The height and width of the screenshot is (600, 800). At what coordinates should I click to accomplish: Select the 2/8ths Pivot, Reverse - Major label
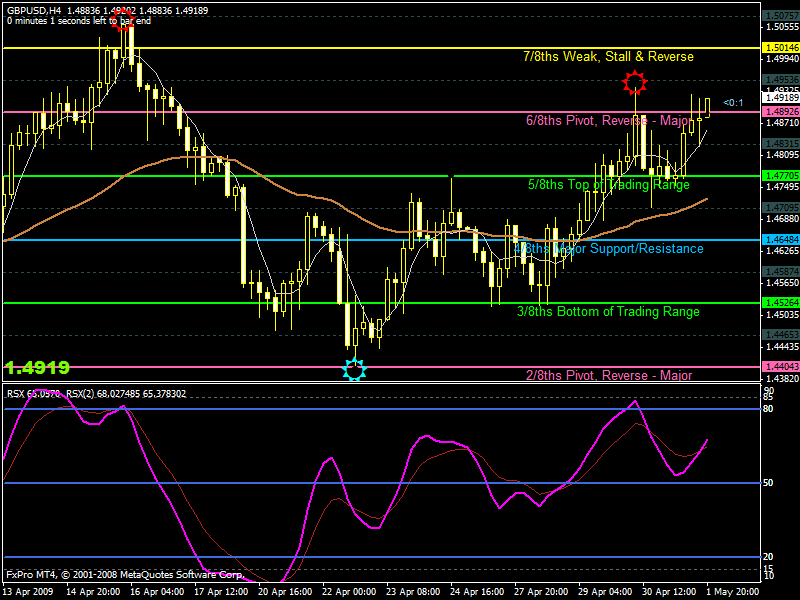[x=609, y=376]
